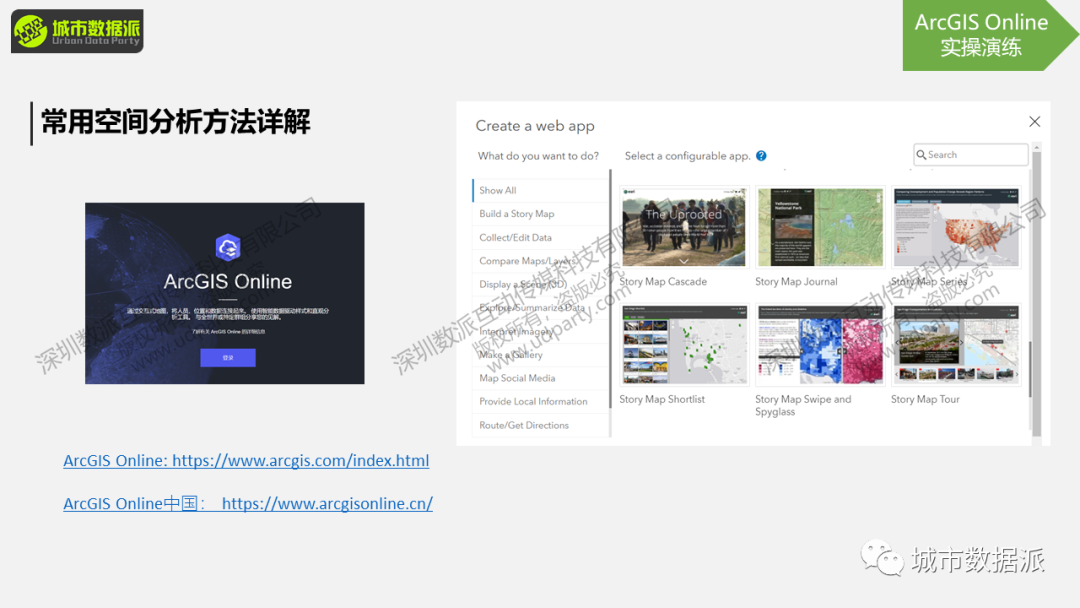Open the ArcGIS Online arcgis.com link

coord(246,460)
